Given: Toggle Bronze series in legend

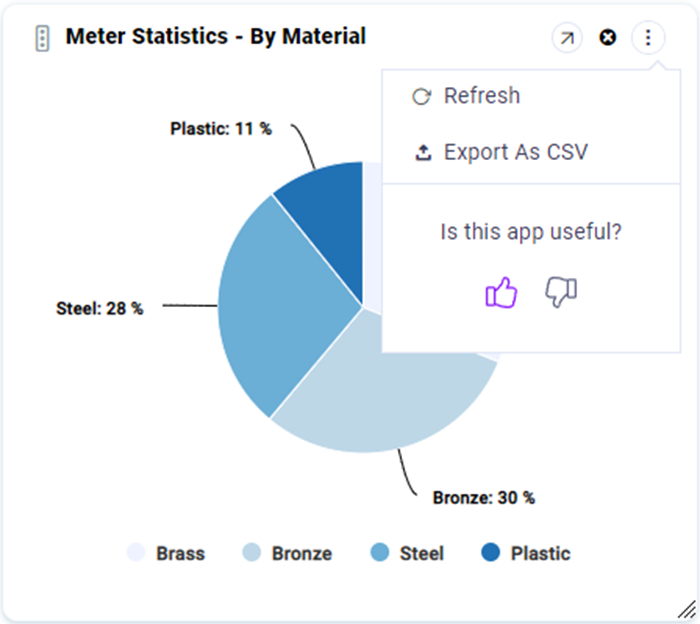Looking at the screenshot, I should (x=288, y=553).
